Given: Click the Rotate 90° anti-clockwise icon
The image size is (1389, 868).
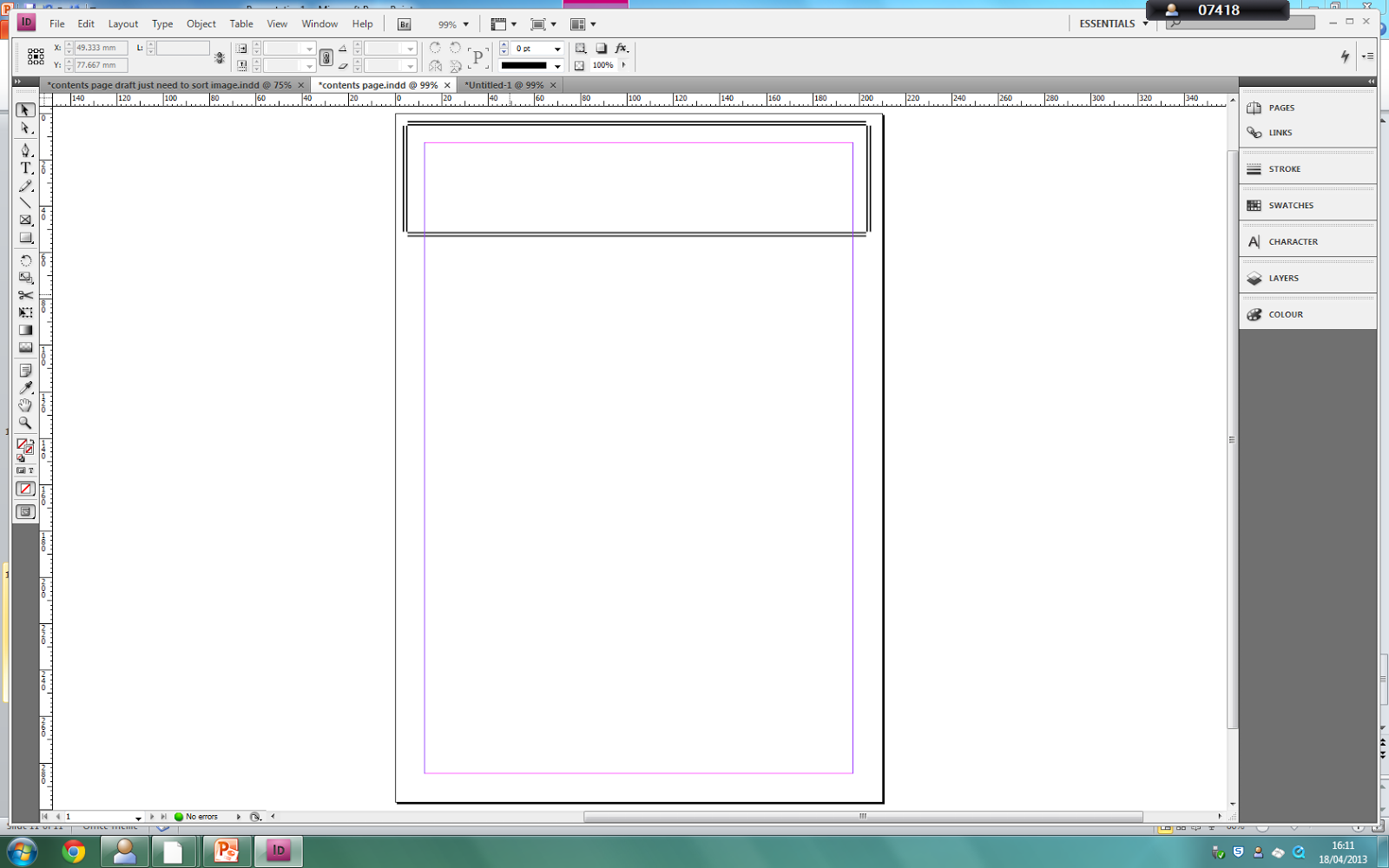Looking at the screenshot, I should click(x=455, y=49).
